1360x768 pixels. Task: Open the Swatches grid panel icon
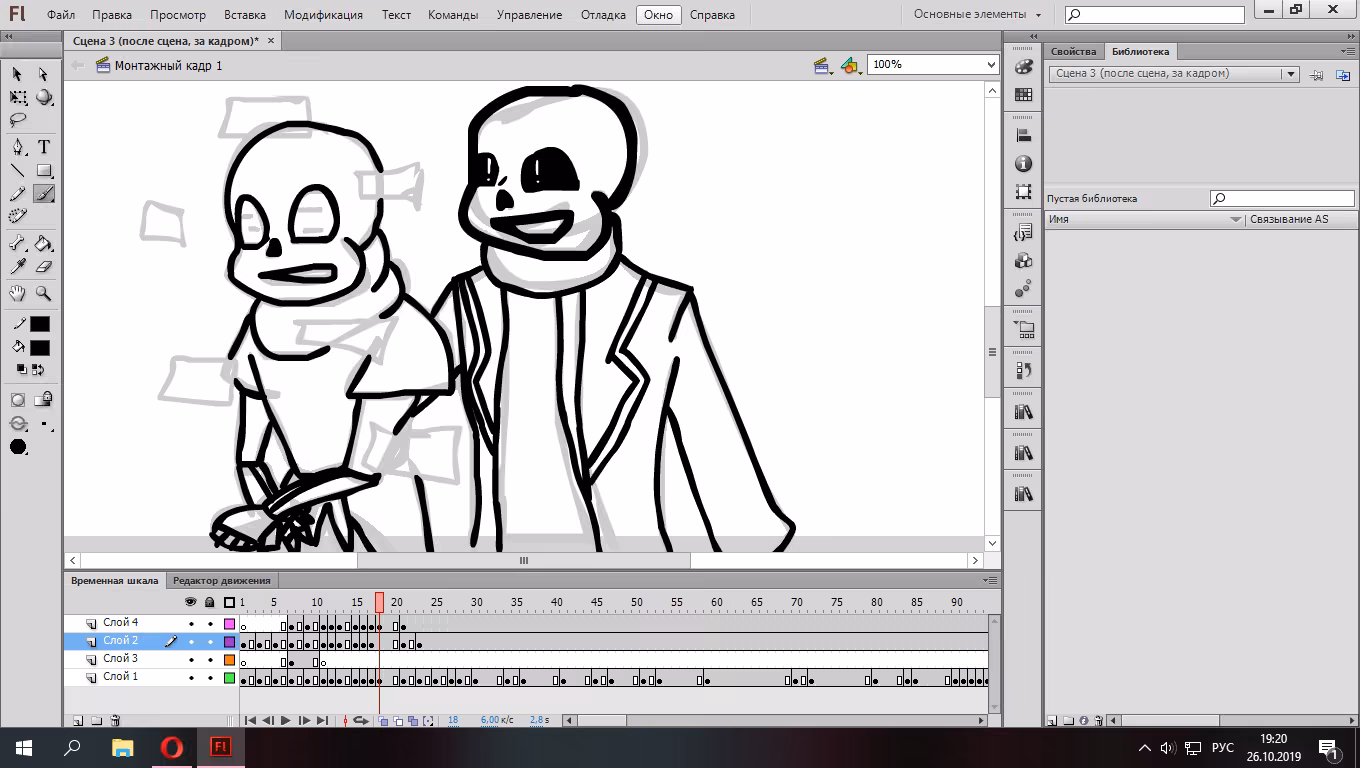coord(1023,94)
